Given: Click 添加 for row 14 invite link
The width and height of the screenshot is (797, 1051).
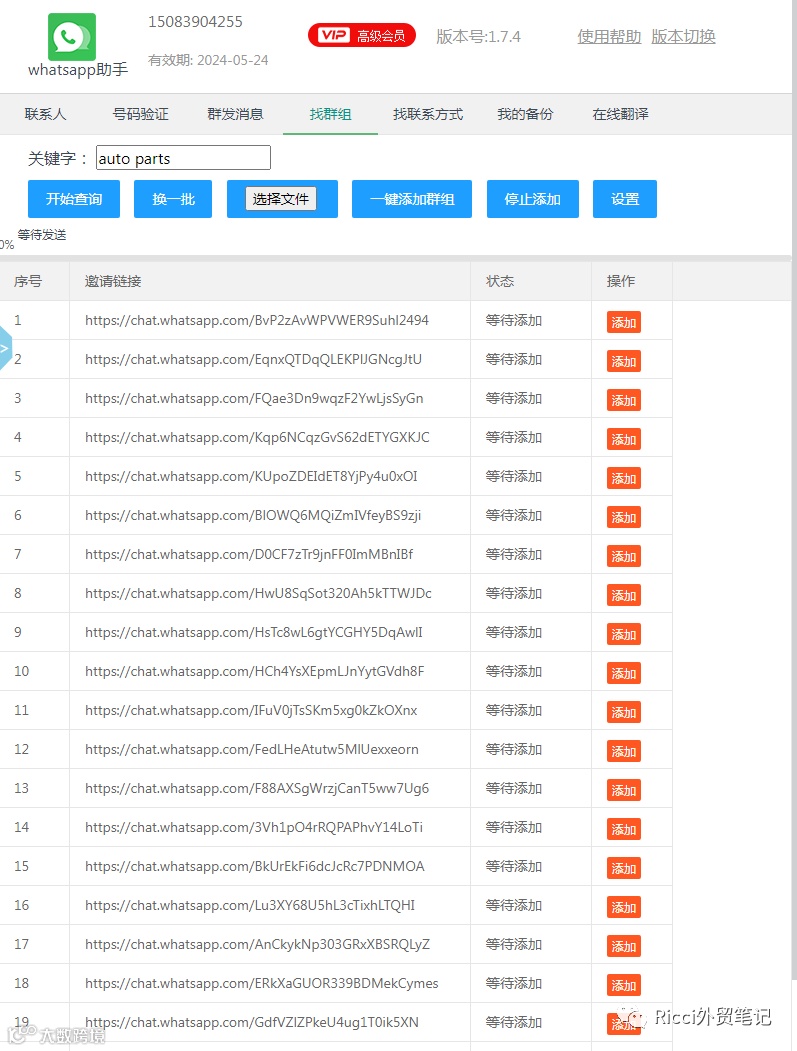Looking at the screenshot, I should (x=624, y=828).
